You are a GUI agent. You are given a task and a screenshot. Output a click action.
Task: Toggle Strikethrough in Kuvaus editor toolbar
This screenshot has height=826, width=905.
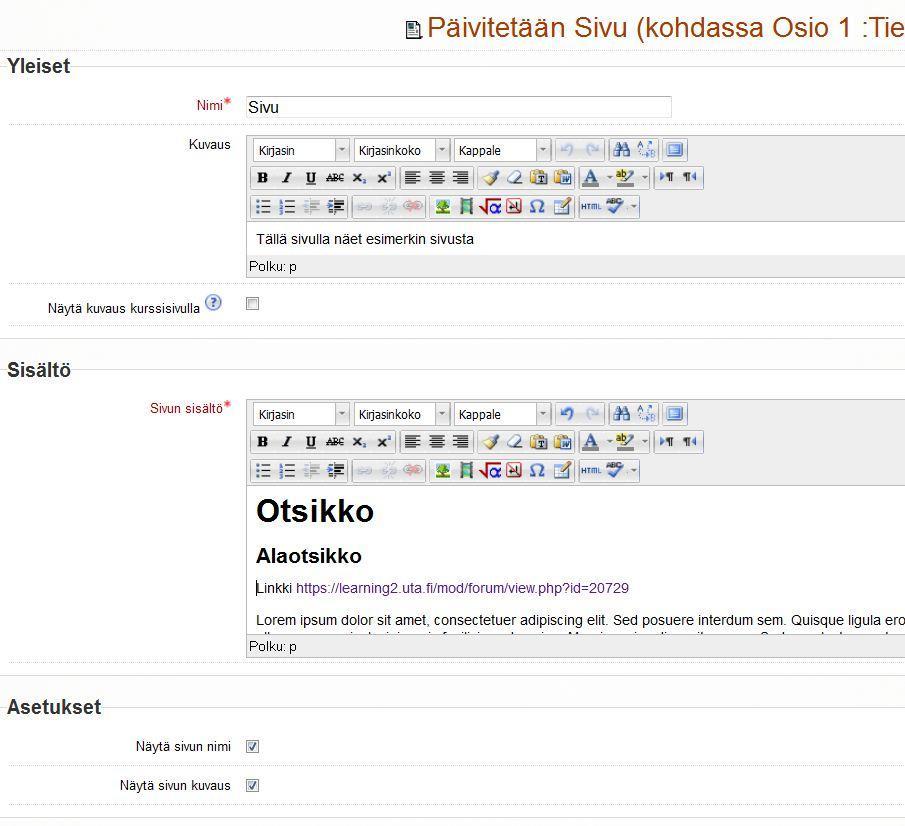tap(335, 178)
